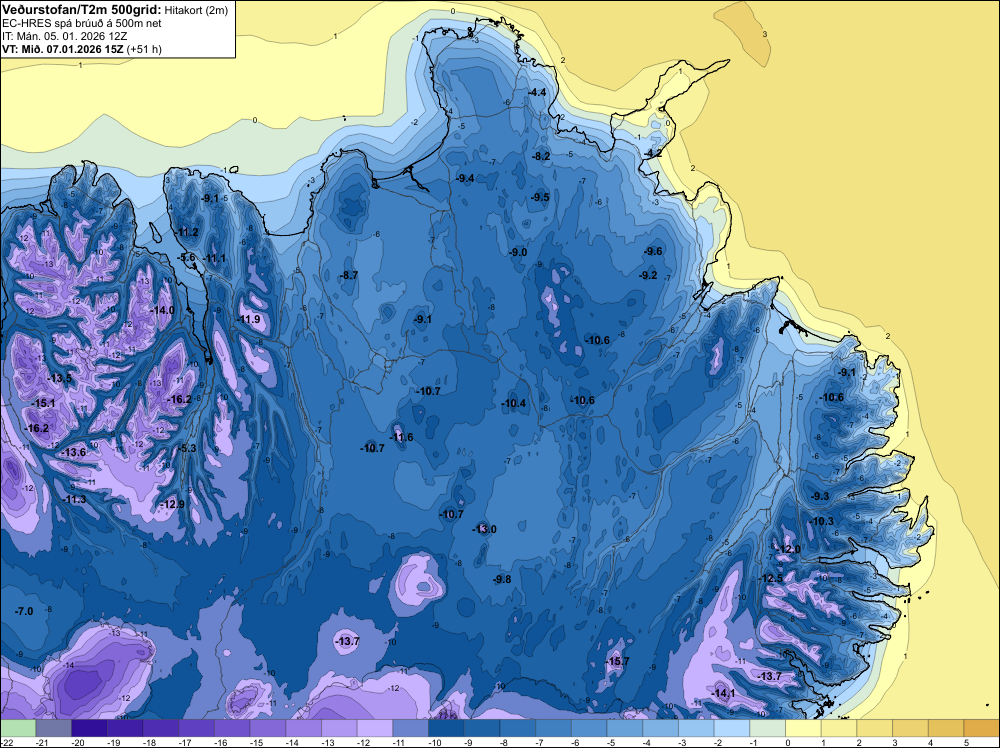Click the -11.9 temperature label
Image resolution: width=1000 pixels, height=748 pixels.
pyautogui.click(x=249, y=319)
